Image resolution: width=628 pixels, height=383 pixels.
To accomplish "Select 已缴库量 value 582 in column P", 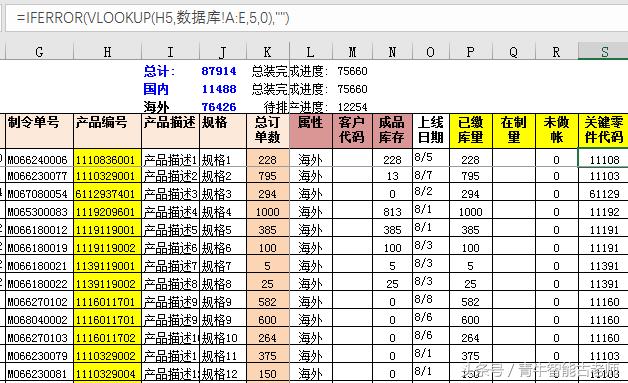I will click(471, 300).
